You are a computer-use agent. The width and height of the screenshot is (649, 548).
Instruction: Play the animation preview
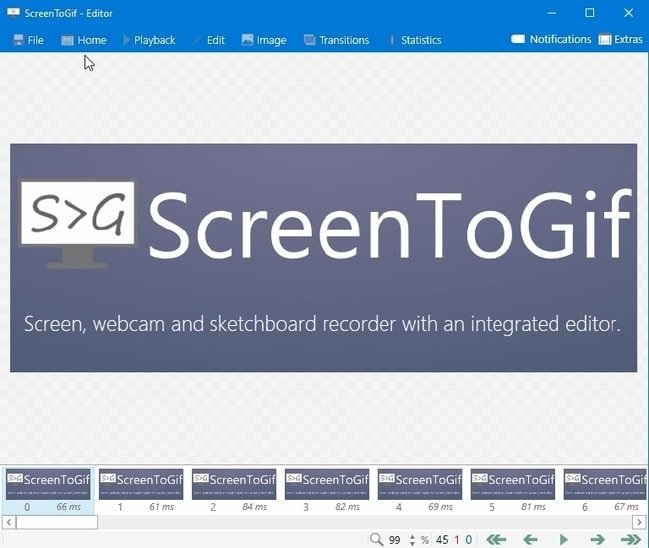click(x=563, y=539)
